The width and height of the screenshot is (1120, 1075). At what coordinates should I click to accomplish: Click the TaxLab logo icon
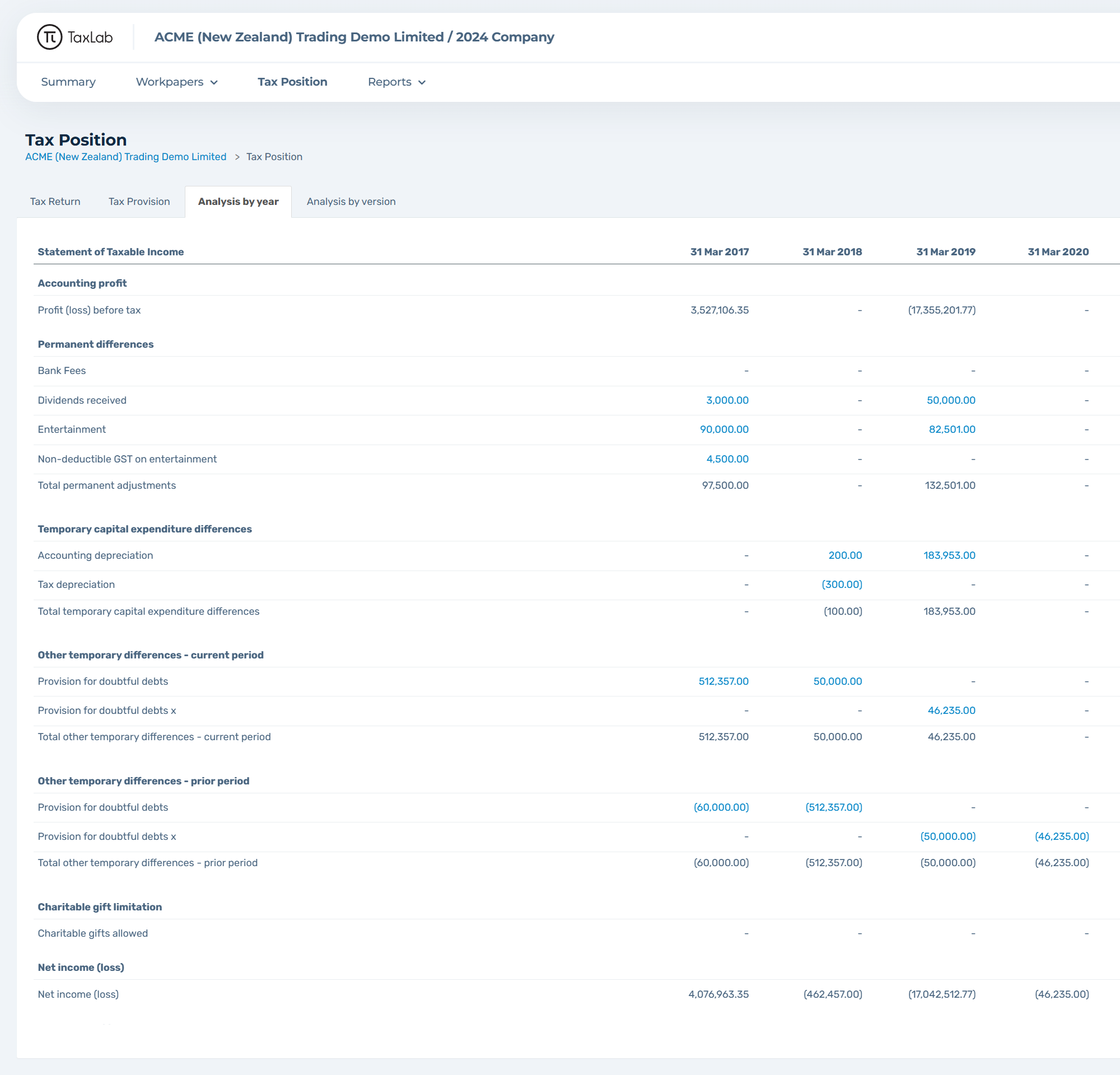coord(50,37)
